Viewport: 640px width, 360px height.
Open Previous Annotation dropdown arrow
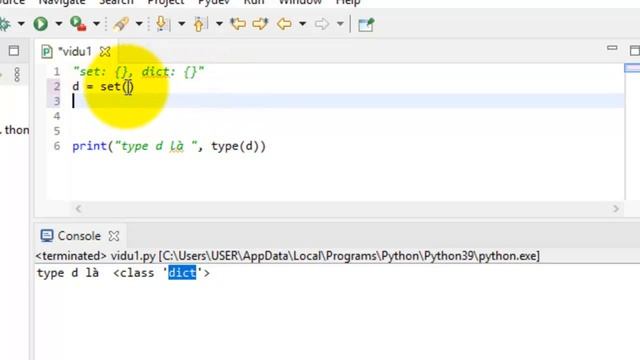[x=219, y=24]
